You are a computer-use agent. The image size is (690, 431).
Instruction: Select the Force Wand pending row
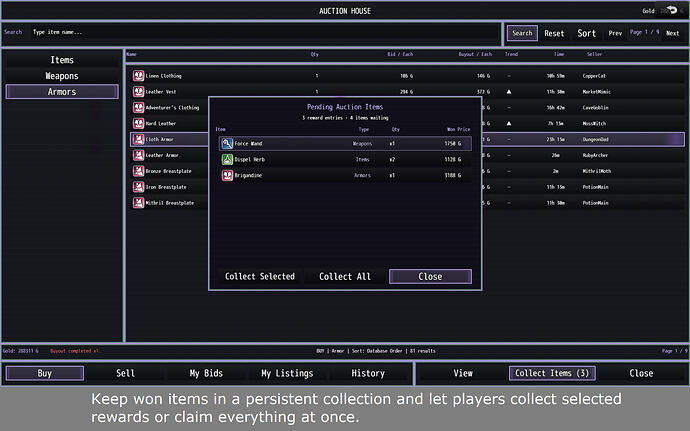point(345,144)
